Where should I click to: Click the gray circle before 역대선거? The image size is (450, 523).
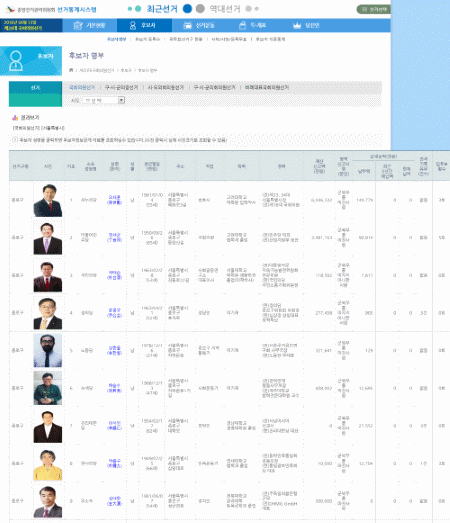pos(200,9)
